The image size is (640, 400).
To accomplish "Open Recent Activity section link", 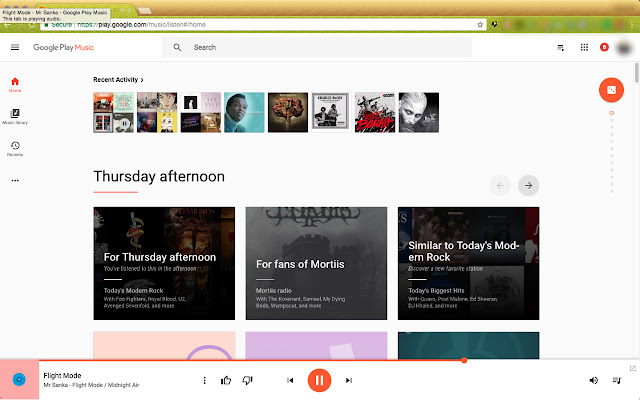I will coord(118,80).
